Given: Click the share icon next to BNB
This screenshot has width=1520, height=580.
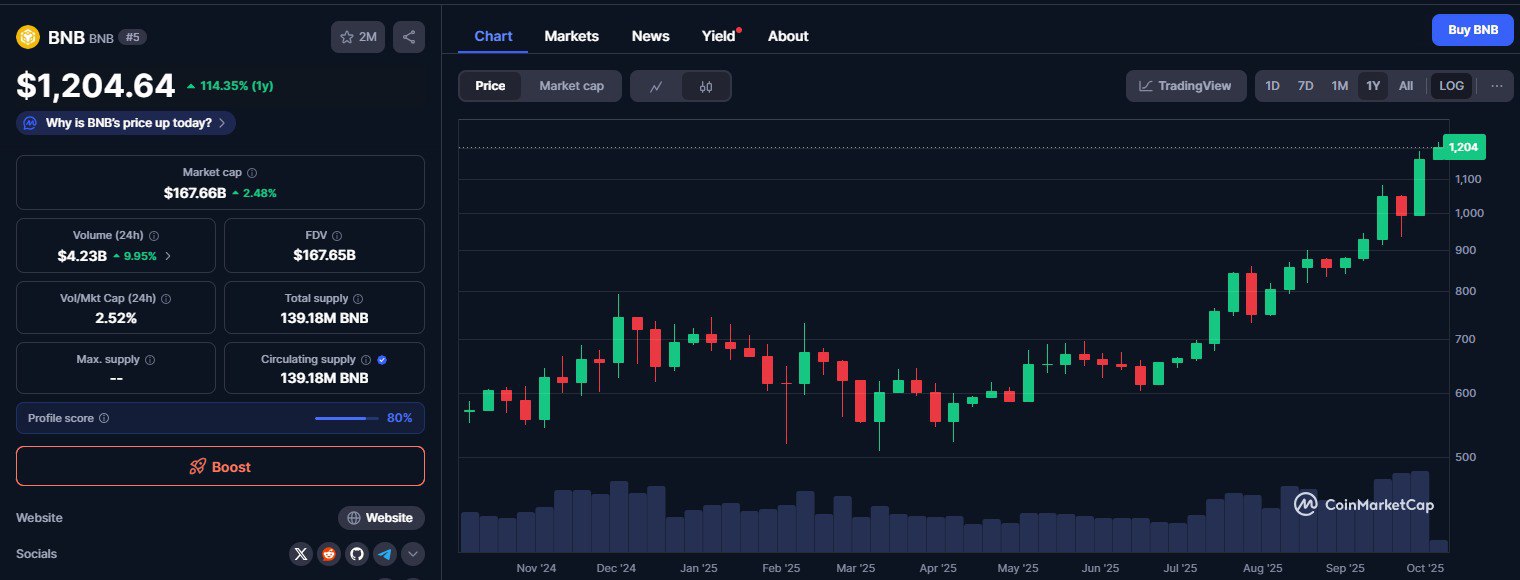Looking at the screenshot, I should tap(409, 37).
